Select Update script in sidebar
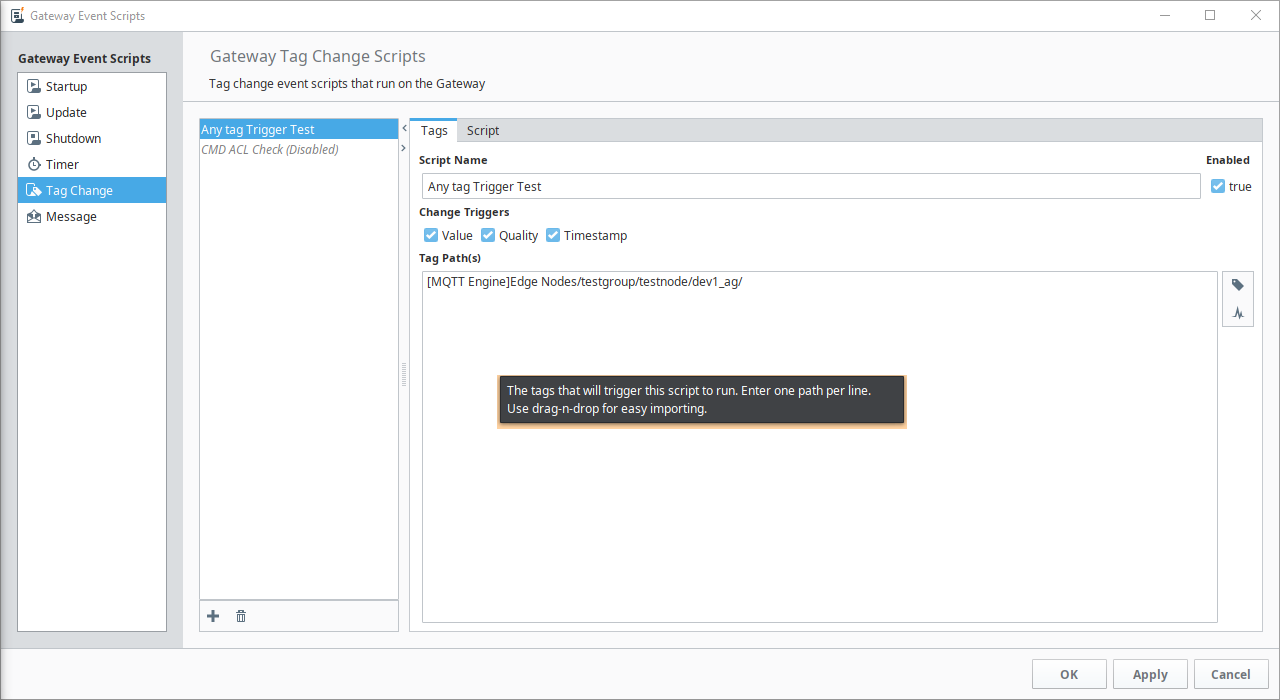This screenshot has width=1280, height=700. (x=66, y=113)
